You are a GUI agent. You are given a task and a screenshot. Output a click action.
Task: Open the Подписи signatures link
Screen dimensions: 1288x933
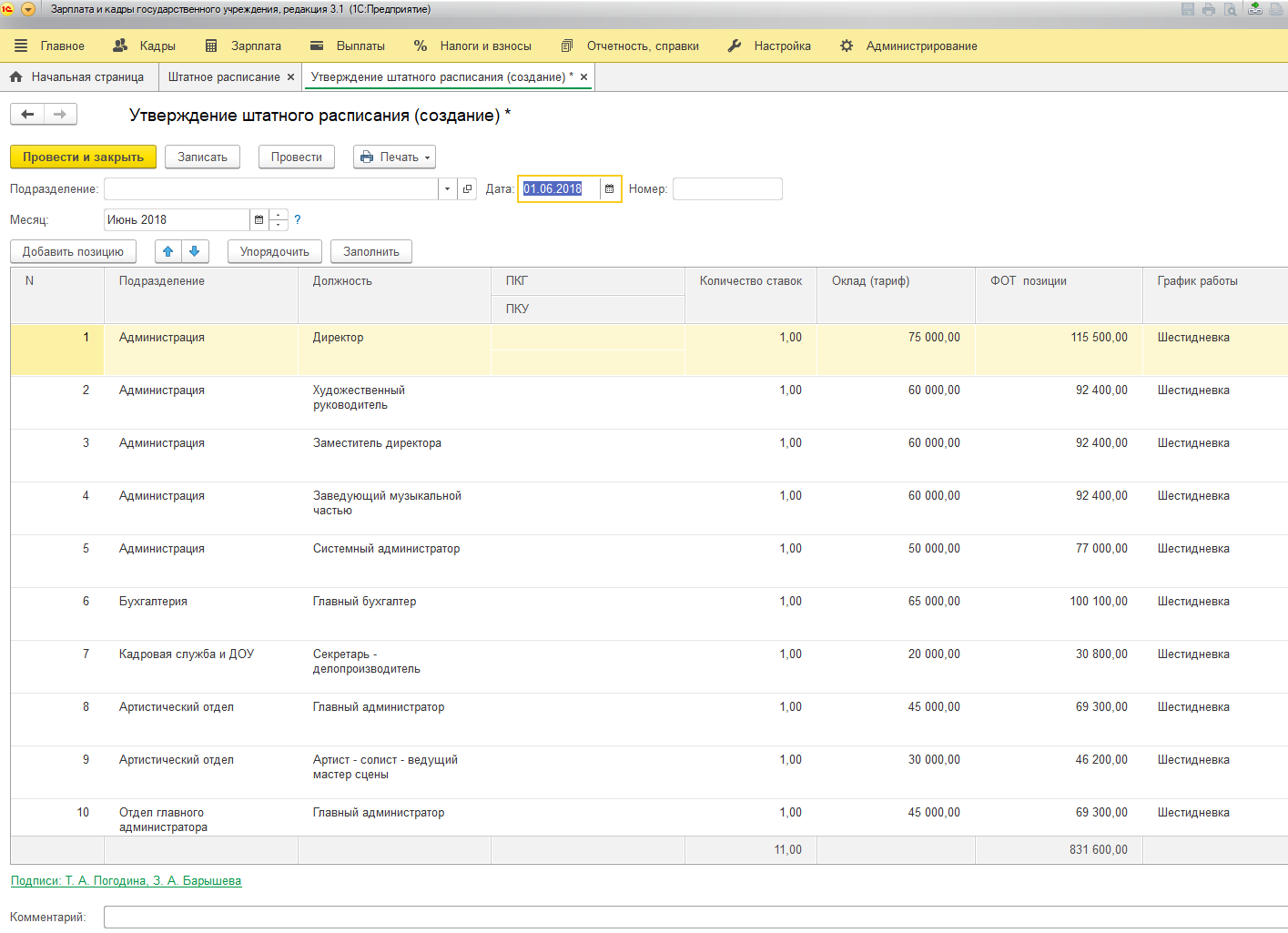pos(126,881)
